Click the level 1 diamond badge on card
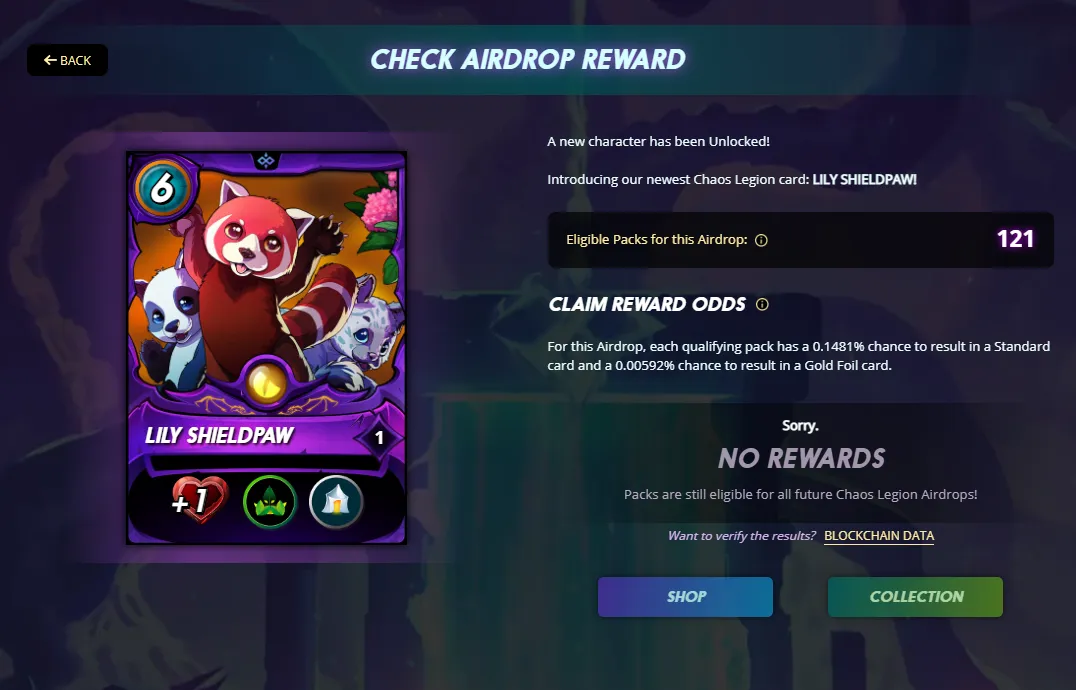 (379, 438)
